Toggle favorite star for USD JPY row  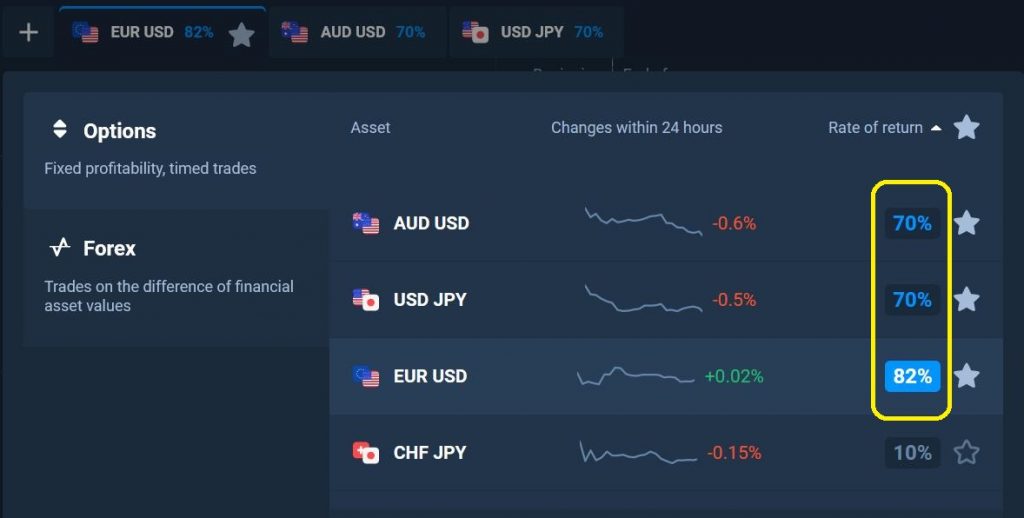click(966, 299)
